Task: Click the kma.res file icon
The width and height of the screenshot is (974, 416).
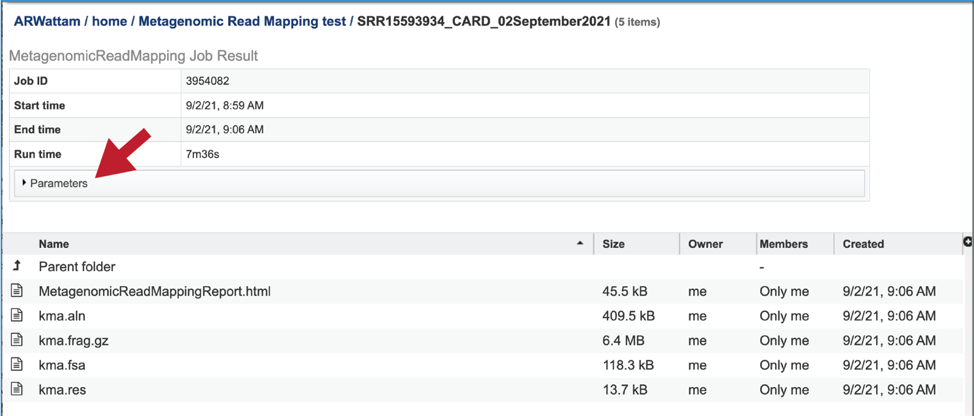Action: pyautogui.click(x=17, y=390)
